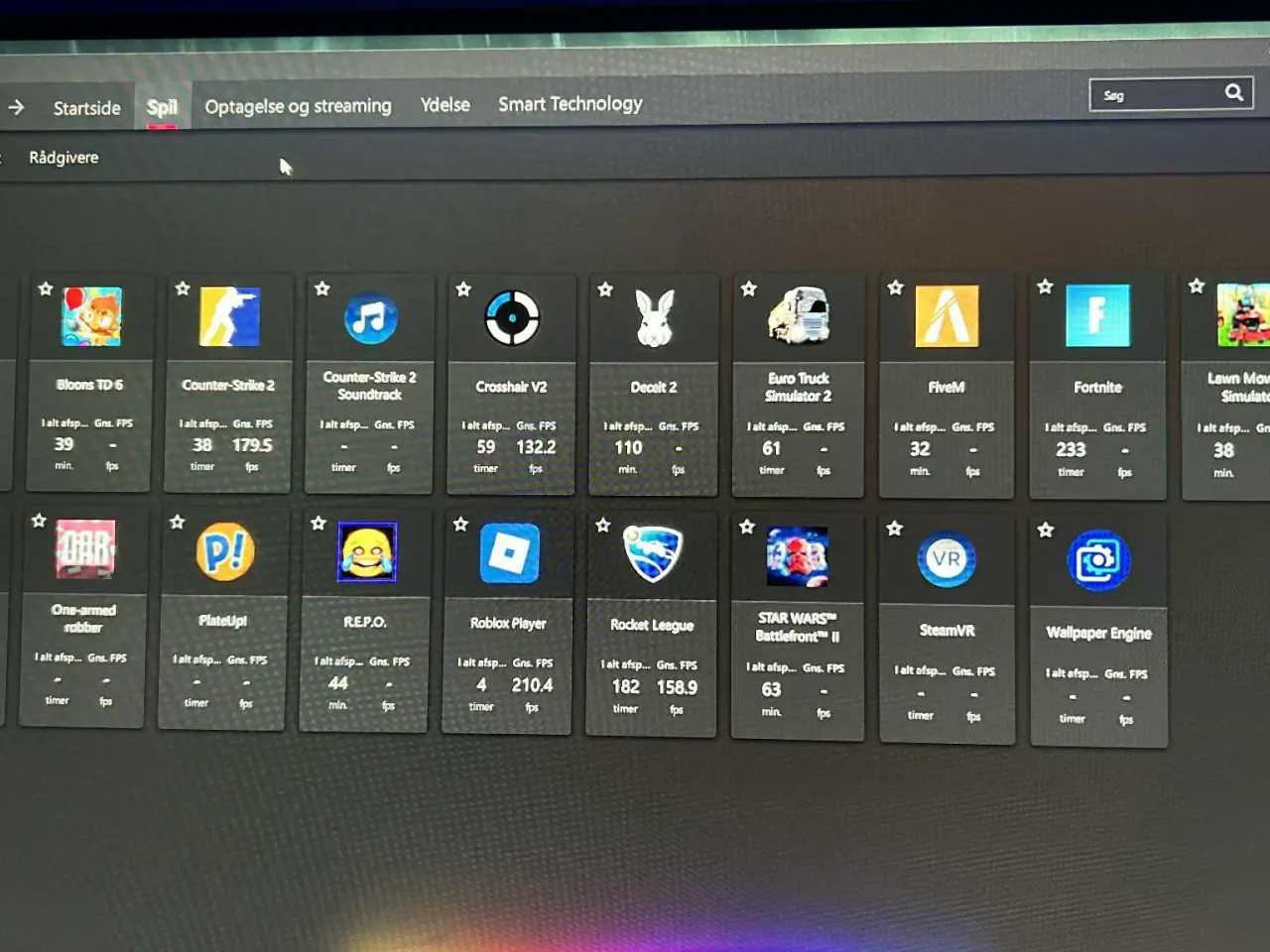Toggle the STAR WARS Battlefront II star
Viewport: 1270px width, 952px height.
[x=747, y=527]
